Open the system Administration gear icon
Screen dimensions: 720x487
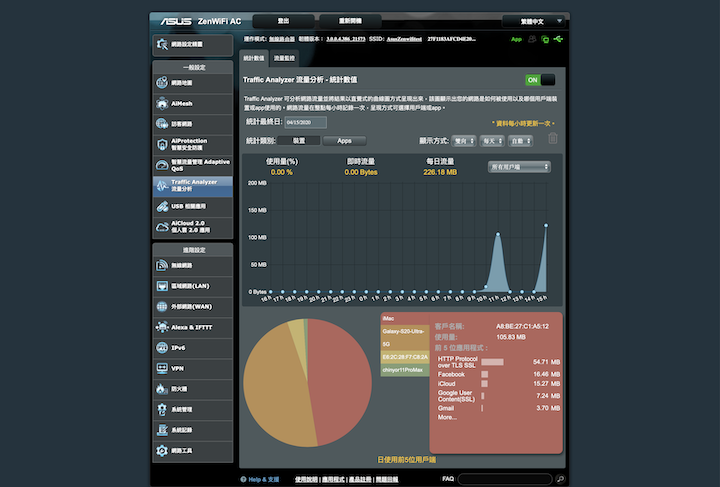pos(162,409)
